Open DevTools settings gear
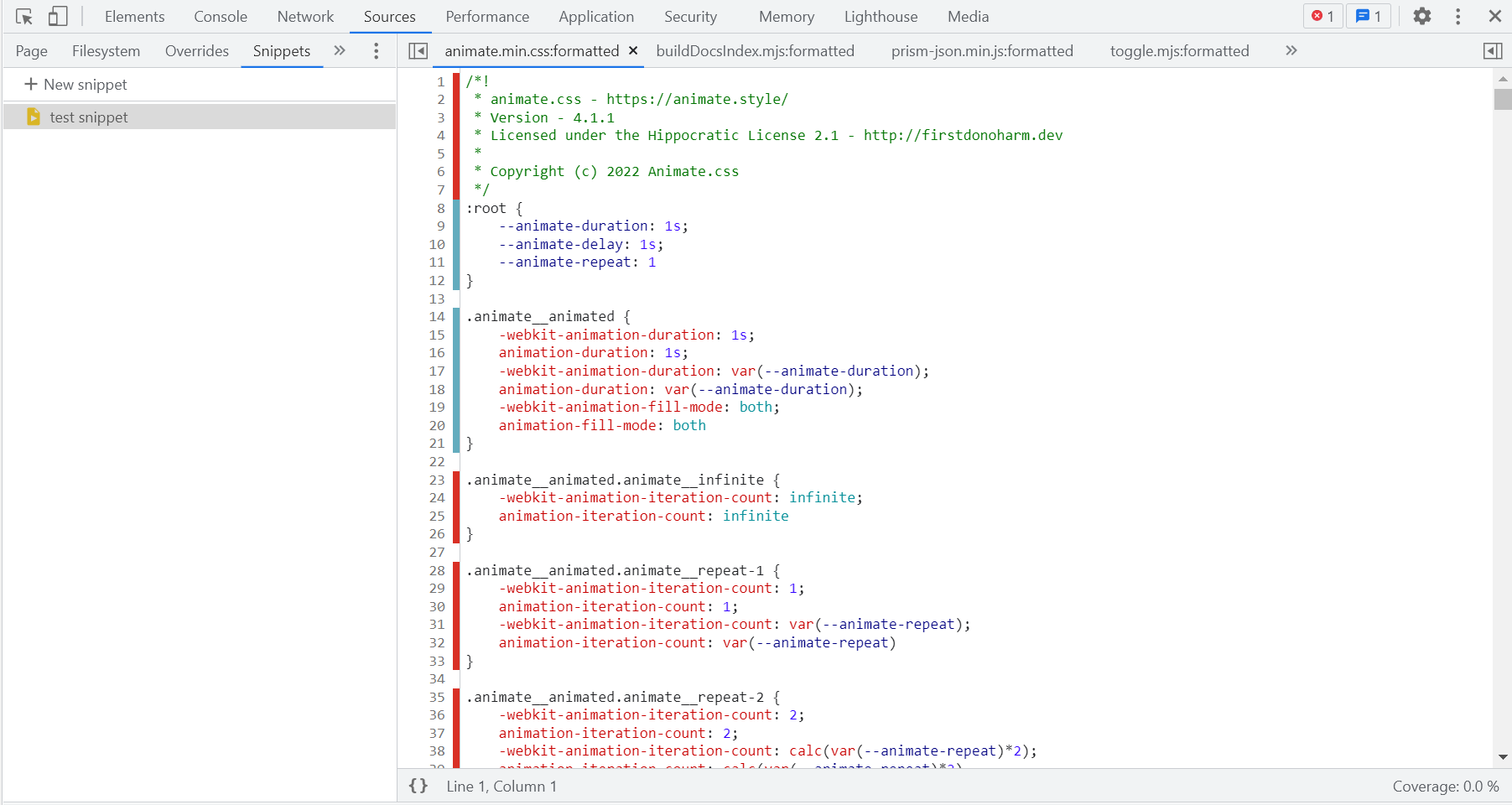1512x805 pixels. coord(1422,16)
